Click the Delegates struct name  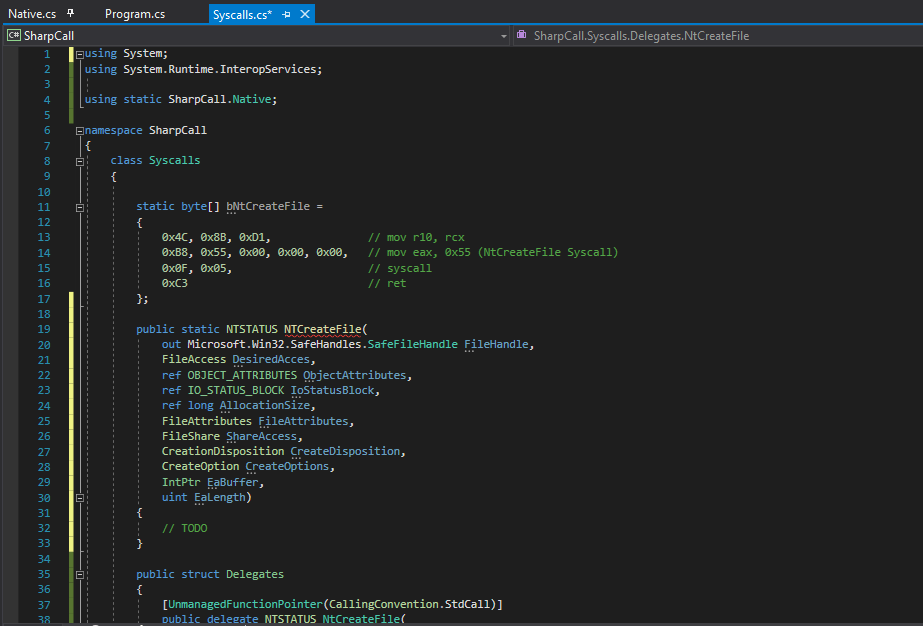point(255,574)
